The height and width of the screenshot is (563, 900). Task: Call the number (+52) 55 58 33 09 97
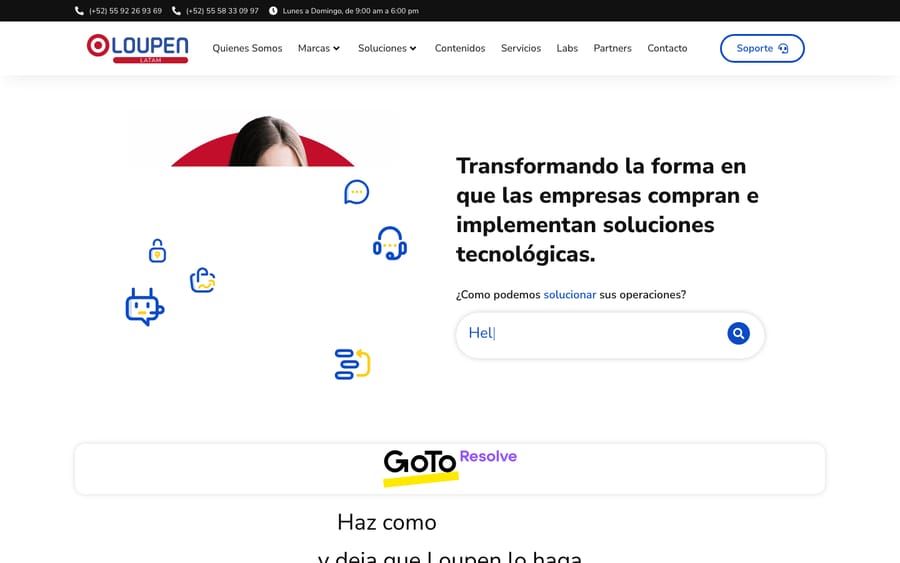222,11
